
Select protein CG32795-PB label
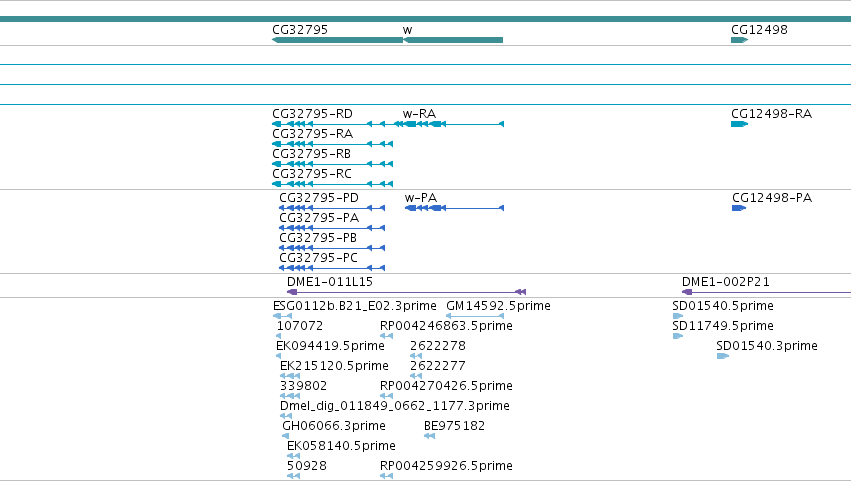pyautogui.click(x=317, y=238)
